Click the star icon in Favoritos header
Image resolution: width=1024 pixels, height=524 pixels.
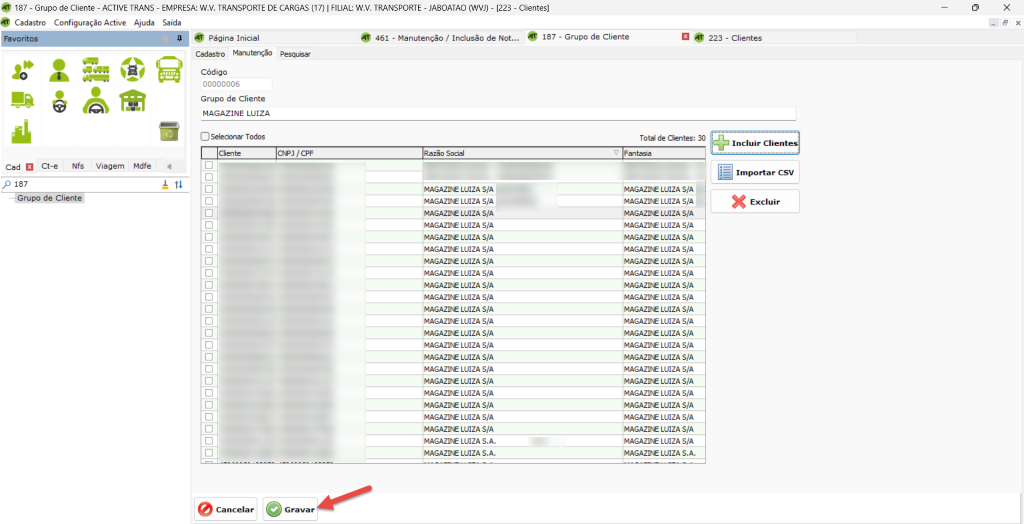tap(166, 39)
